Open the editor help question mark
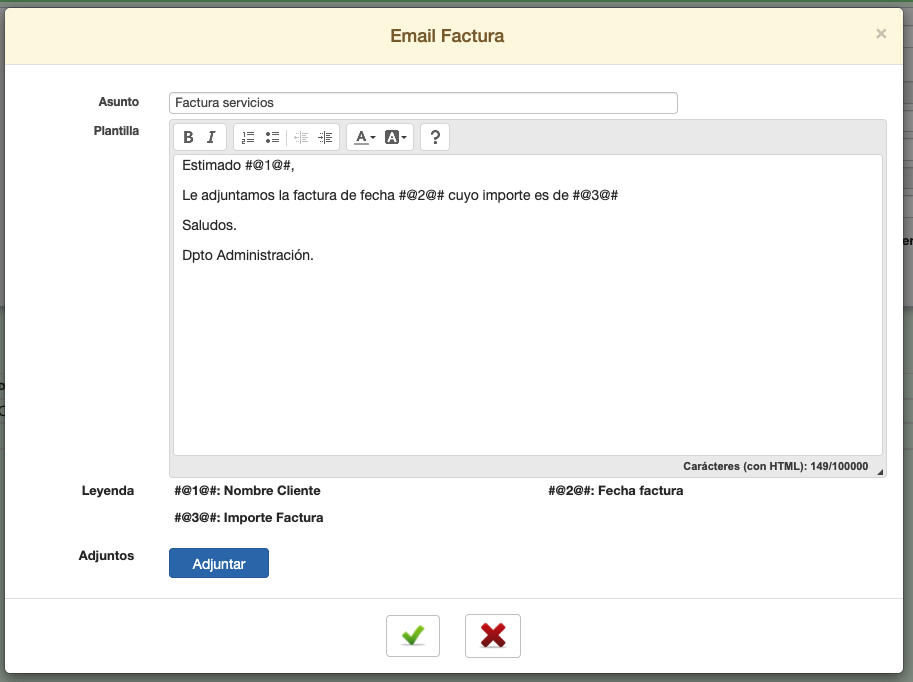Image resolution: width=913 pixels, height=682 pixels. tap(435, 137)
